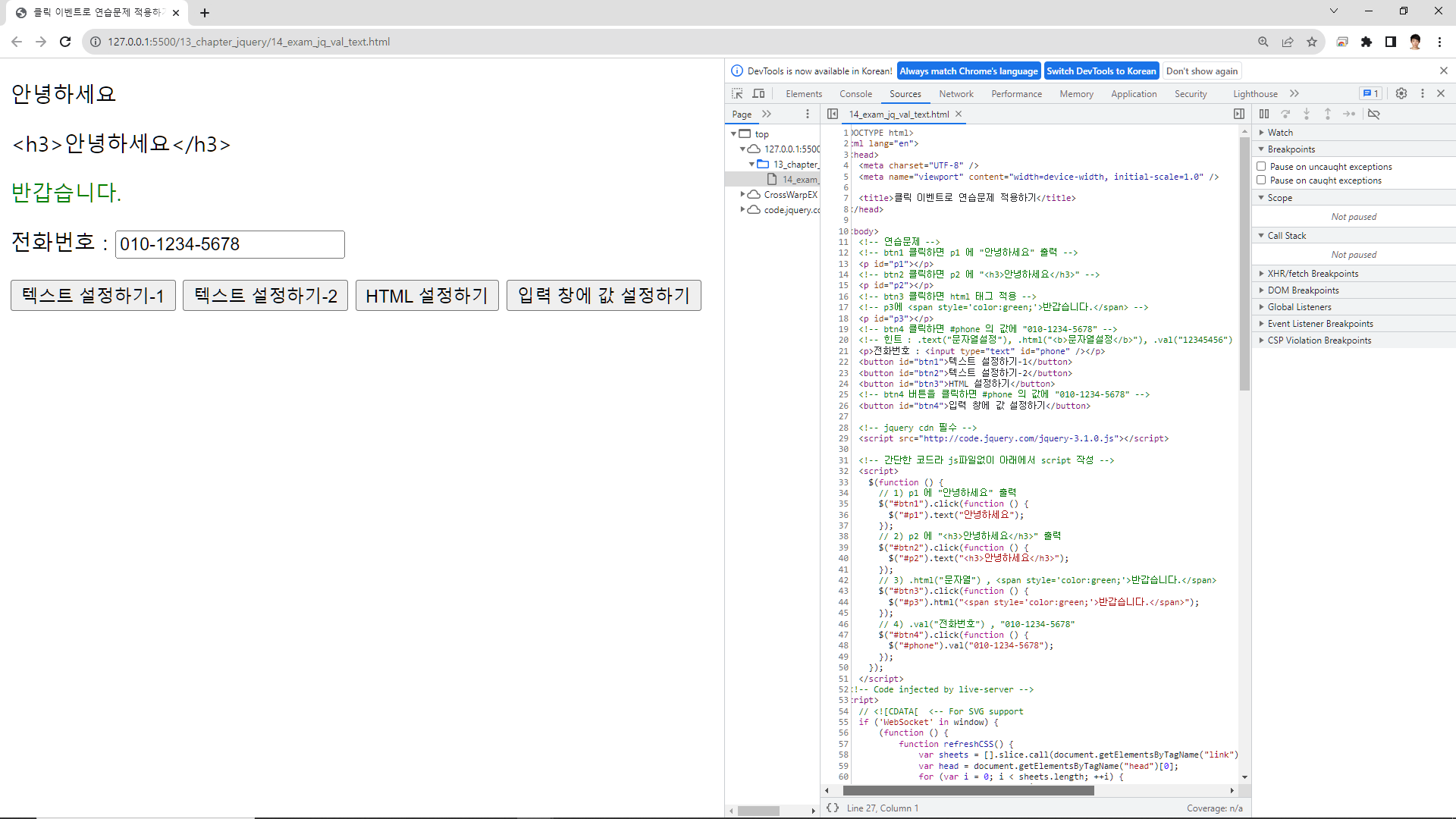Switch to the Console tab

click(855, 94)
